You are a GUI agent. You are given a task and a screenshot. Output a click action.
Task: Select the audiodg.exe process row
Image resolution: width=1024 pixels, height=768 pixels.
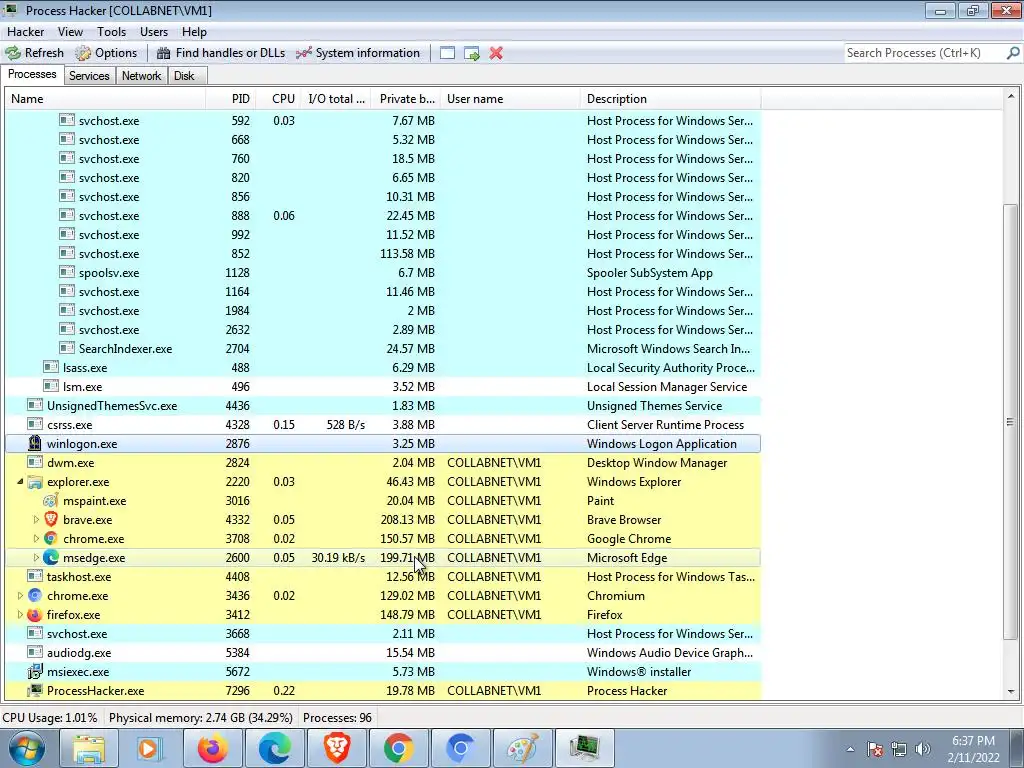point(383,652)
